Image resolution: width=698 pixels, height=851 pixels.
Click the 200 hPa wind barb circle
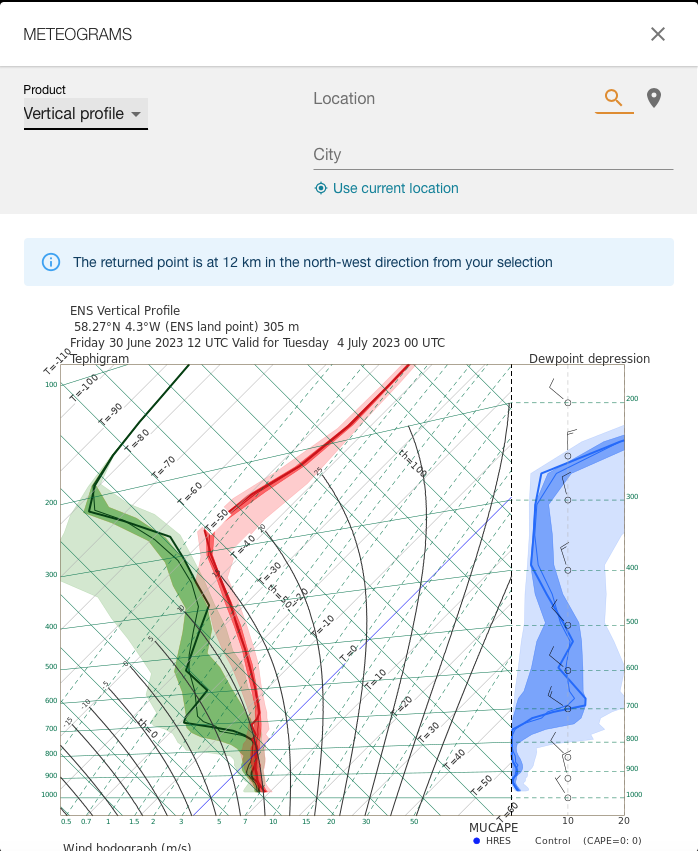[x=568, y=403]
